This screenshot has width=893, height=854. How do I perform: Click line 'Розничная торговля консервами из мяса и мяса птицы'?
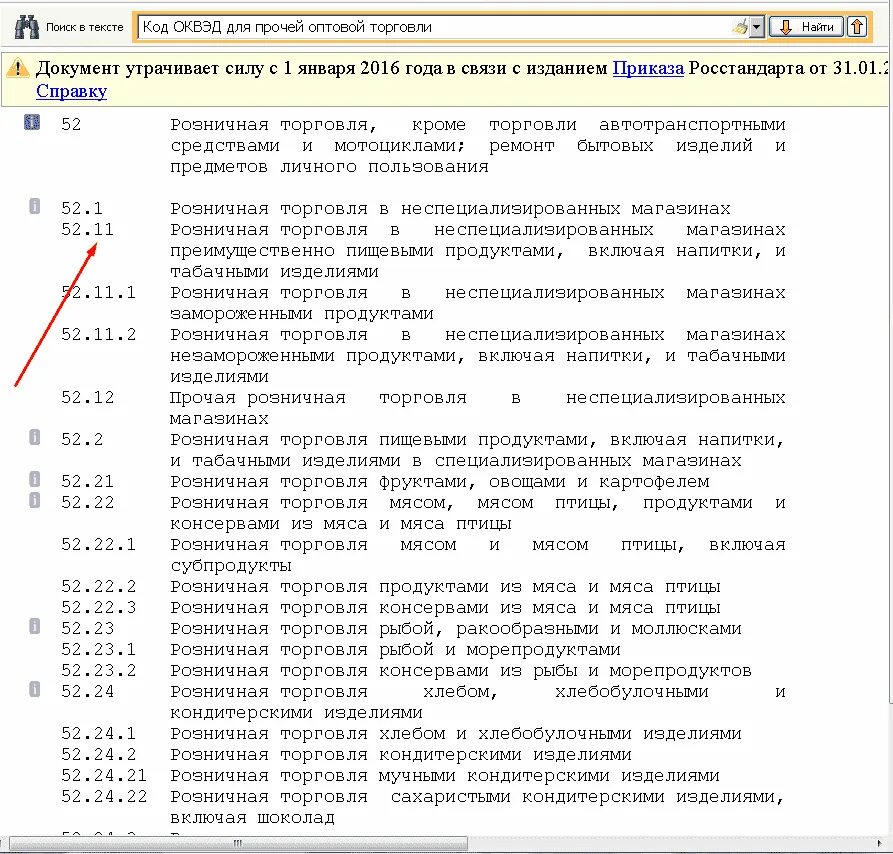pos(445,608)
